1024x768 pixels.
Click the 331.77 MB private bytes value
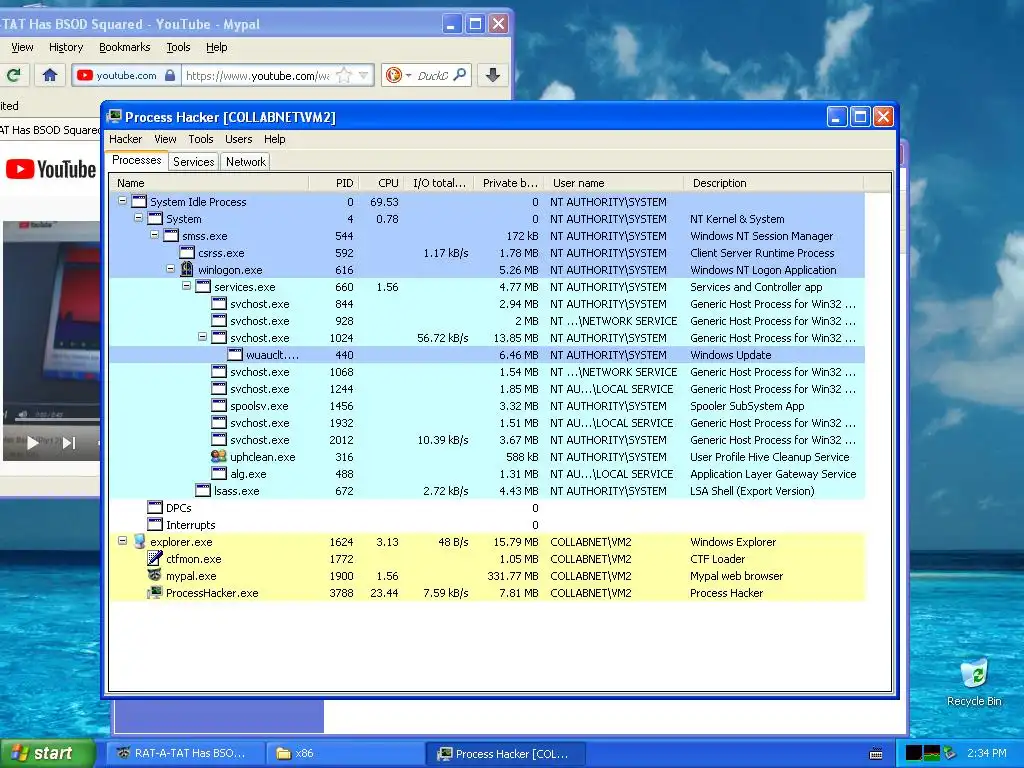point(513,576)
